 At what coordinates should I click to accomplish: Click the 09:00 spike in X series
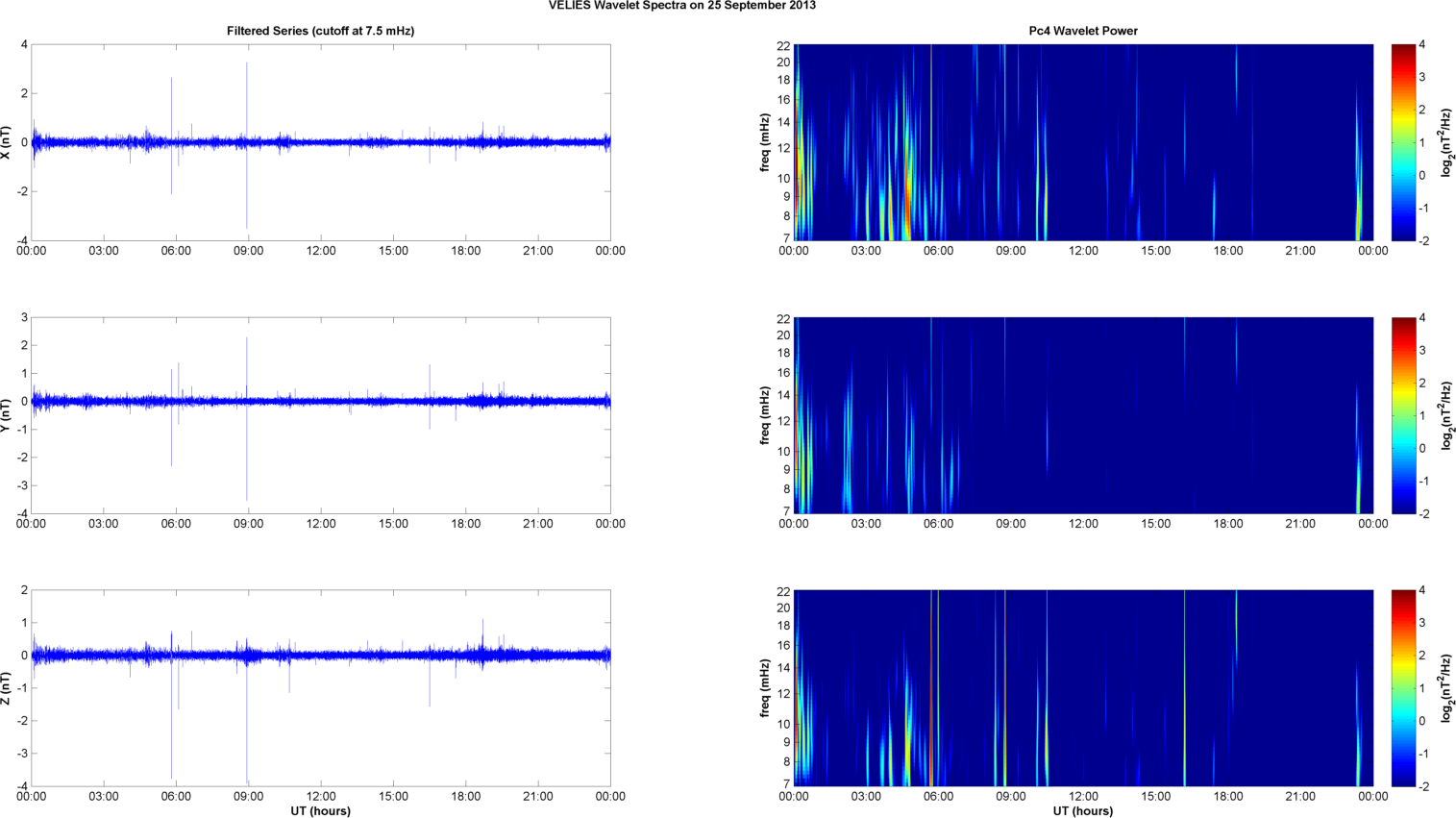pyautogui.click(x=247, y=96)
